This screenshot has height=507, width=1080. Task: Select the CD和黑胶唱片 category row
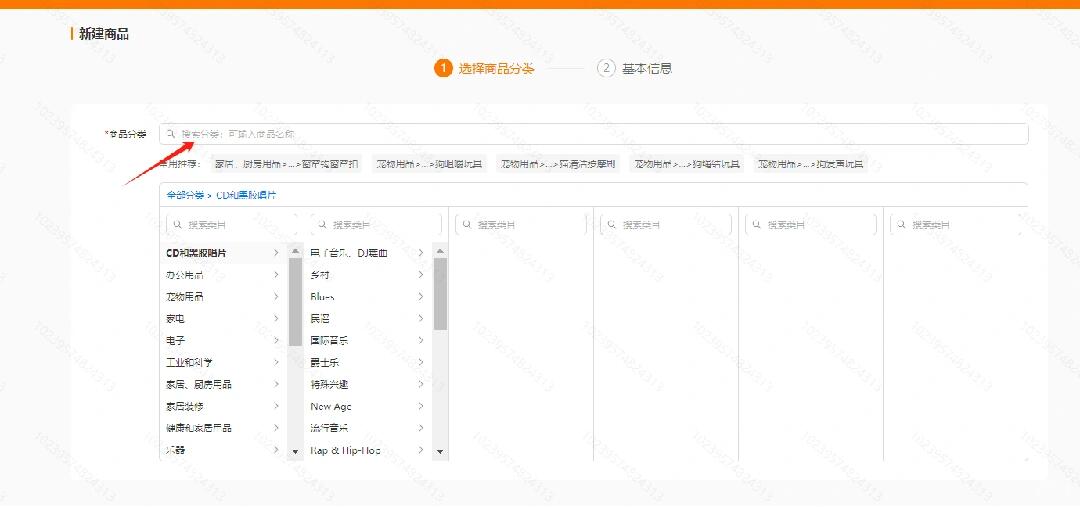coord(225,253)
